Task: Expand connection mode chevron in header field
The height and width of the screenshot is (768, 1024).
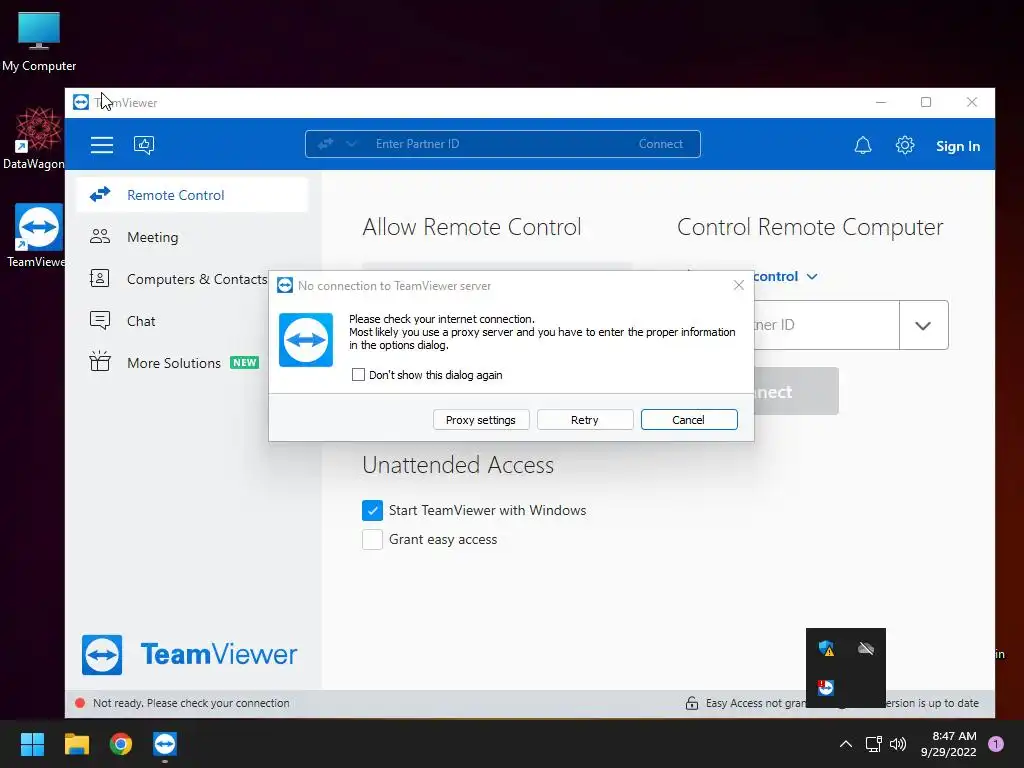Action: 351,144
